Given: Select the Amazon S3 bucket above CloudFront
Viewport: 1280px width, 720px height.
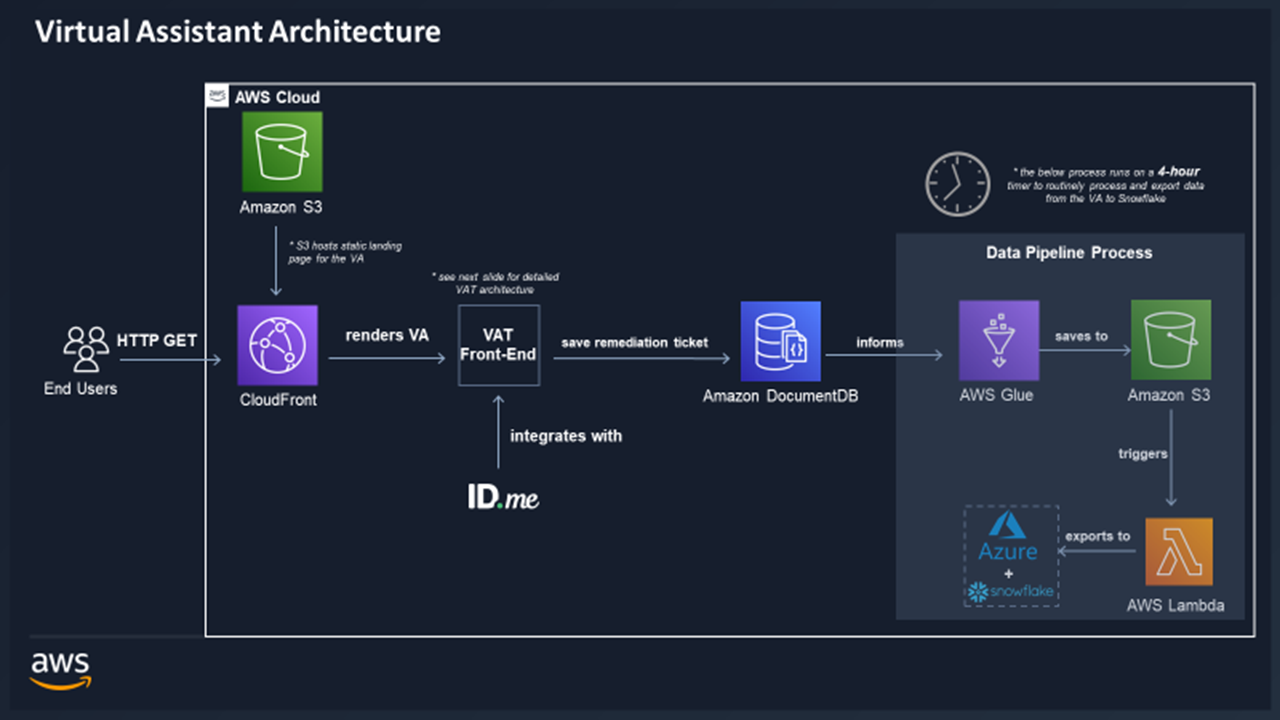Looking at the screenshot, I should click(282, 151).
